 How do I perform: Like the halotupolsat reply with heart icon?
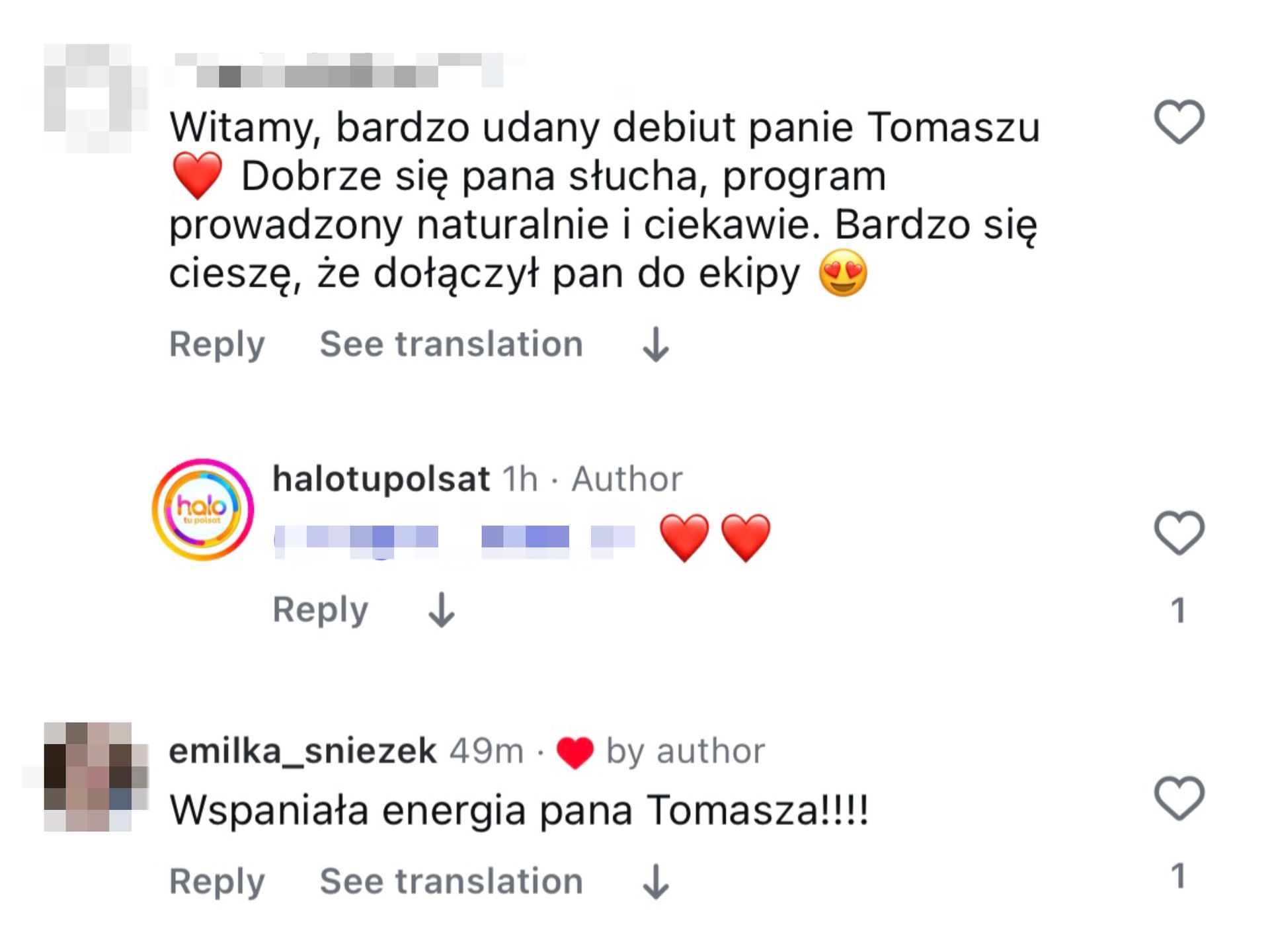1179,533
